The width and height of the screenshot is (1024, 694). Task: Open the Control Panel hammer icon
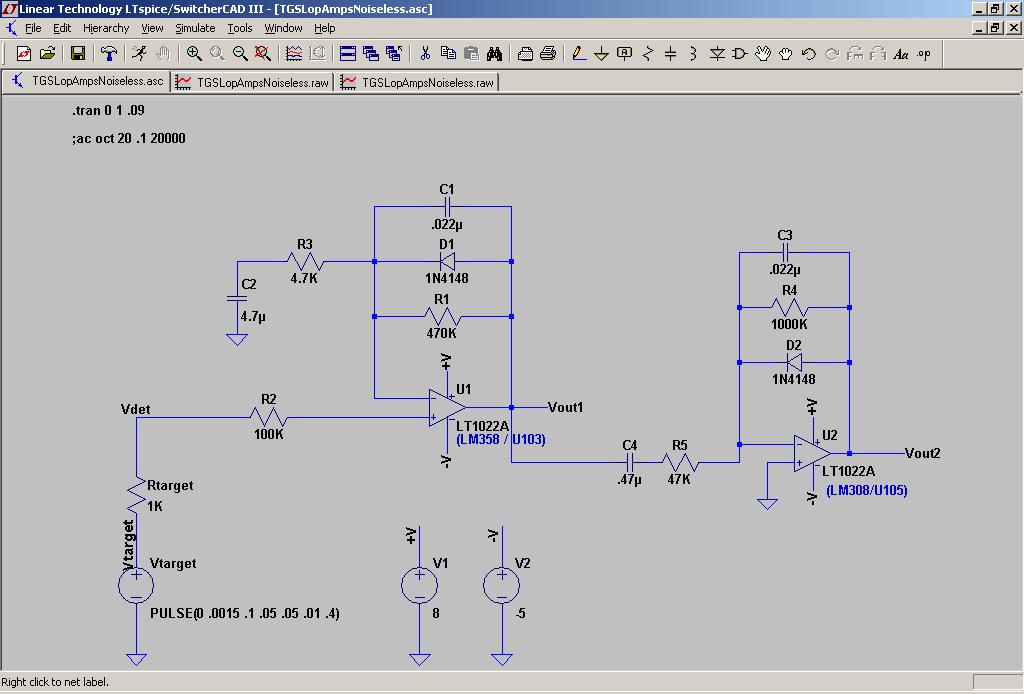(x=109, y=54)
